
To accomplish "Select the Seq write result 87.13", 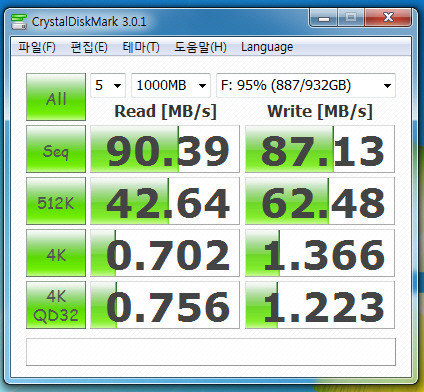I will 320,149.
